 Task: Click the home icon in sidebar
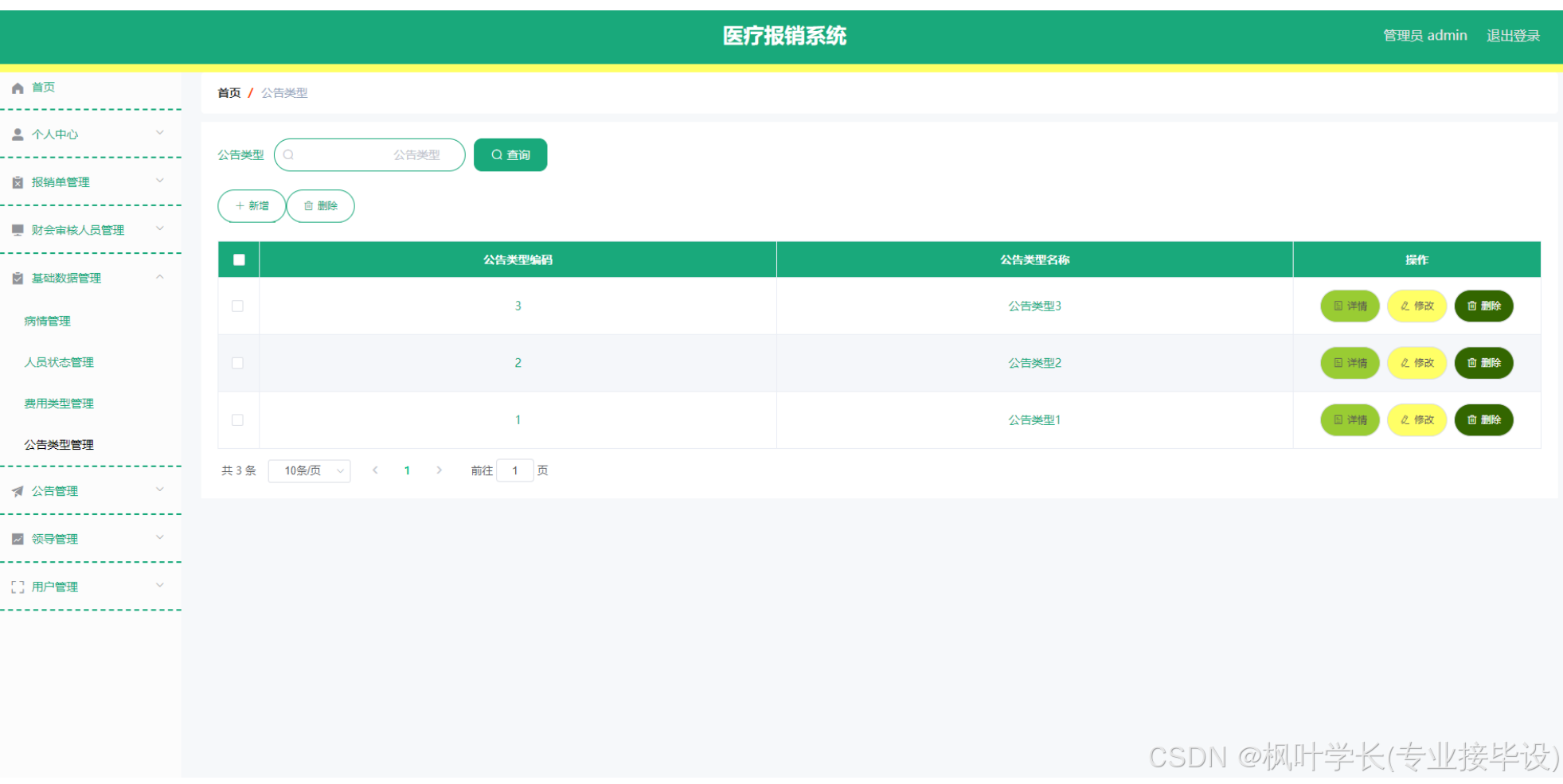18,88
